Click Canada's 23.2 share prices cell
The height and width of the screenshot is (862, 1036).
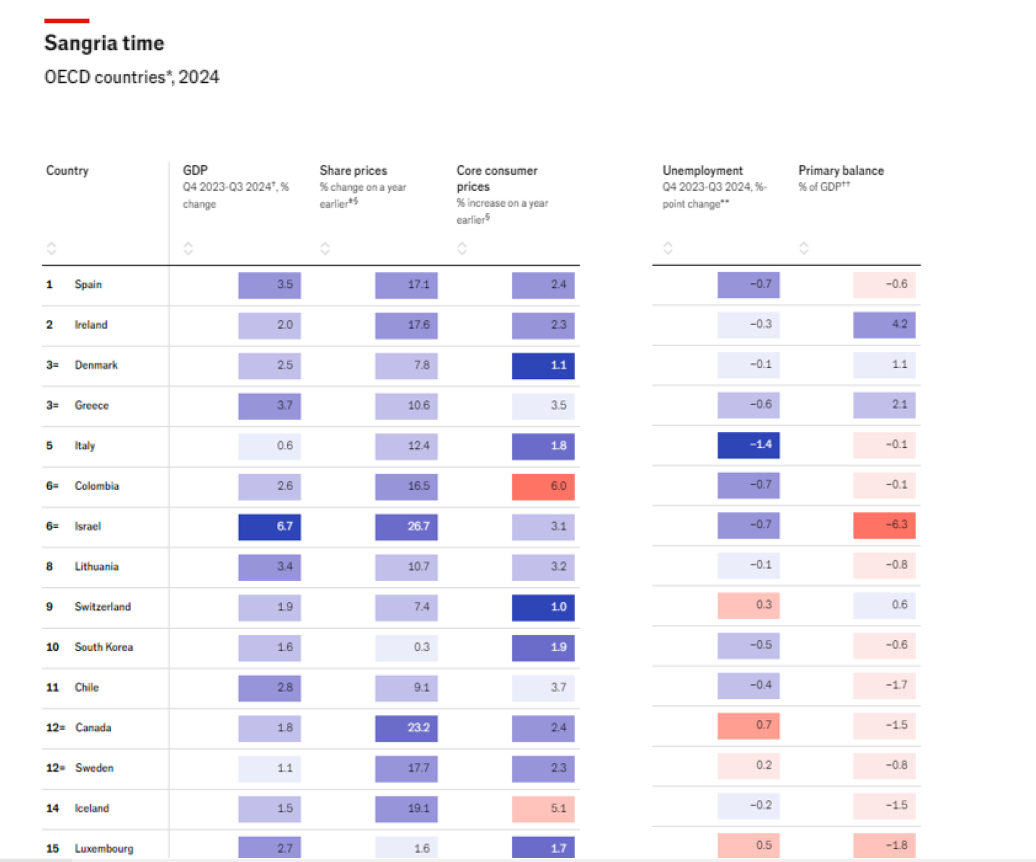(x=406, y=727)
